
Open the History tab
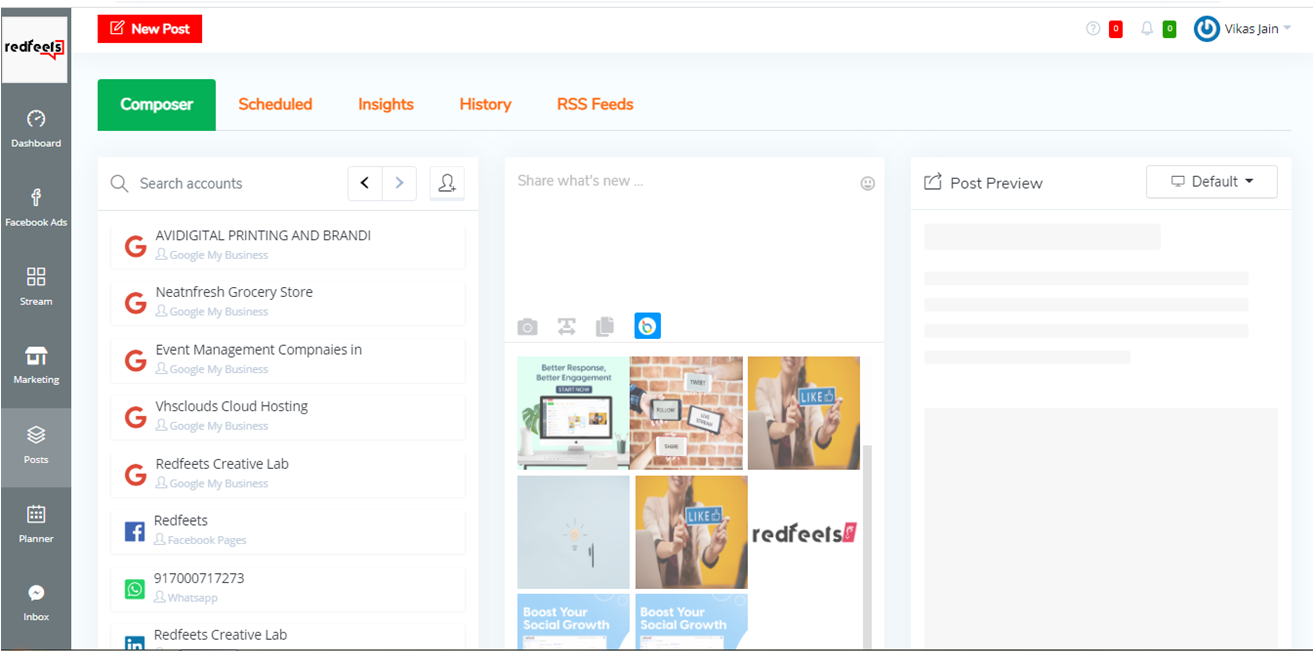click(x=485, y=105)
